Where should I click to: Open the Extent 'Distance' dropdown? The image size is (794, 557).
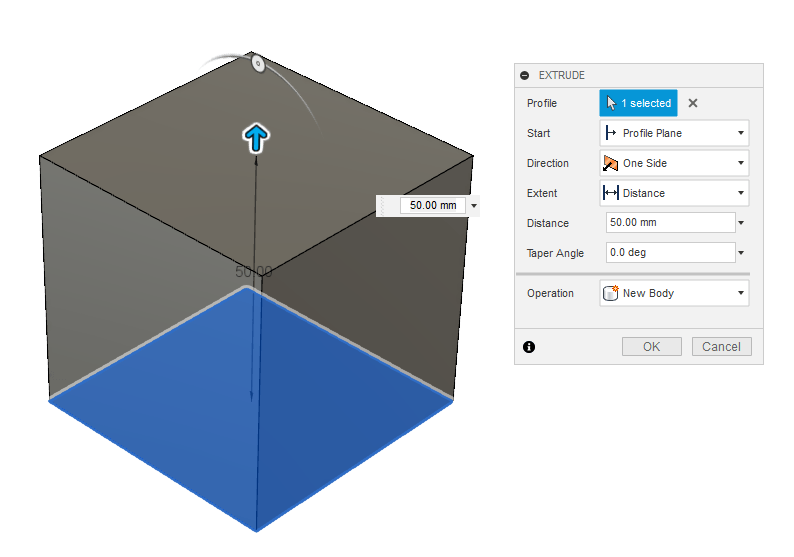pos(674,193)
